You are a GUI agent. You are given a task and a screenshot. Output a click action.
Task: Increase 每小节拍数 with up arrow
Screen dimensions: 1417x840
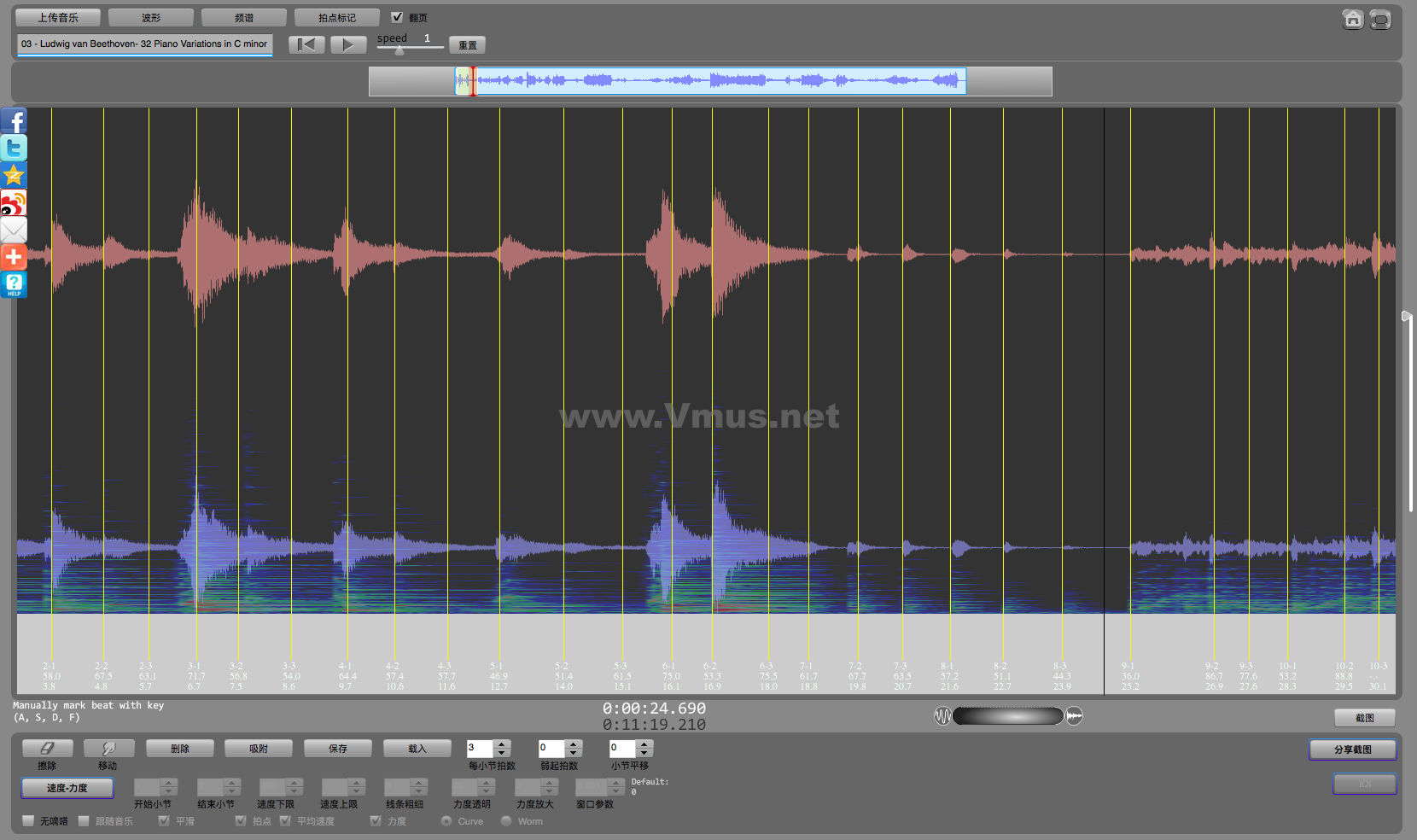[502, 744]
